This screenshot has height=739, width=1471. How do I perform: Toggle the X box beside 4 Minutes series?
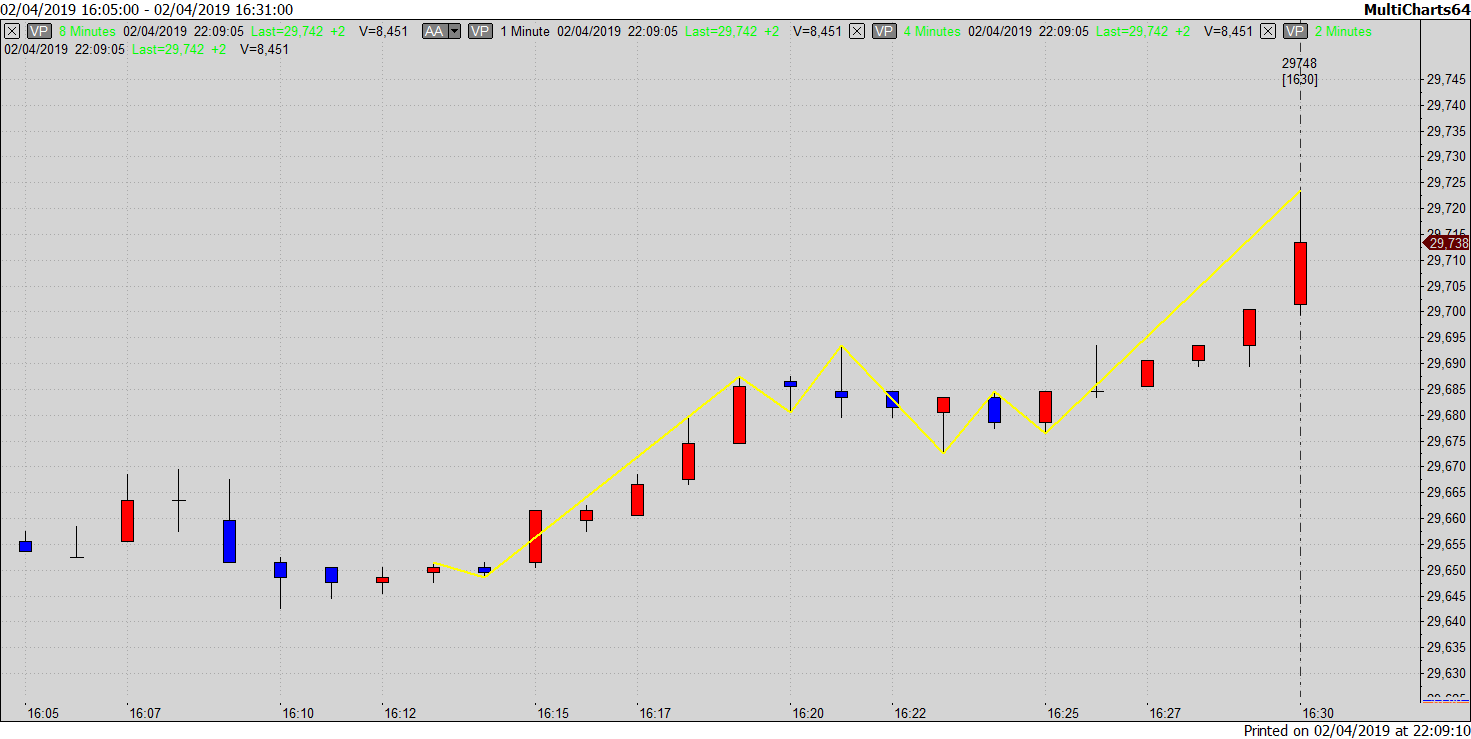[x=857, y=31]
